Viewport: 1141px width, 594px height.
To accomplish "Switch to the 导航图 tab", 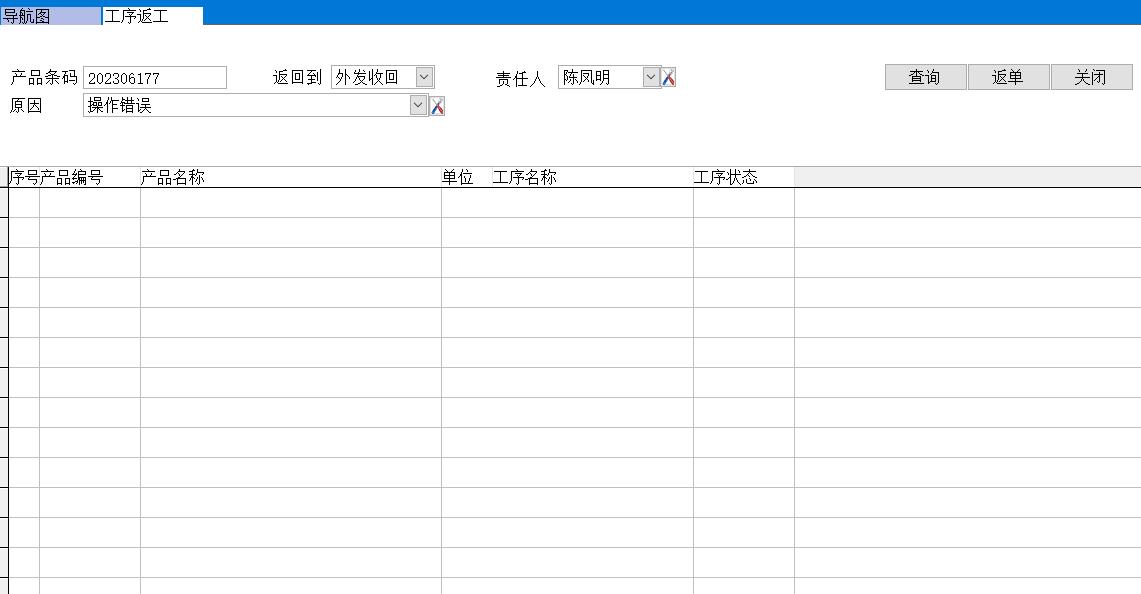I will coord(50,16).
